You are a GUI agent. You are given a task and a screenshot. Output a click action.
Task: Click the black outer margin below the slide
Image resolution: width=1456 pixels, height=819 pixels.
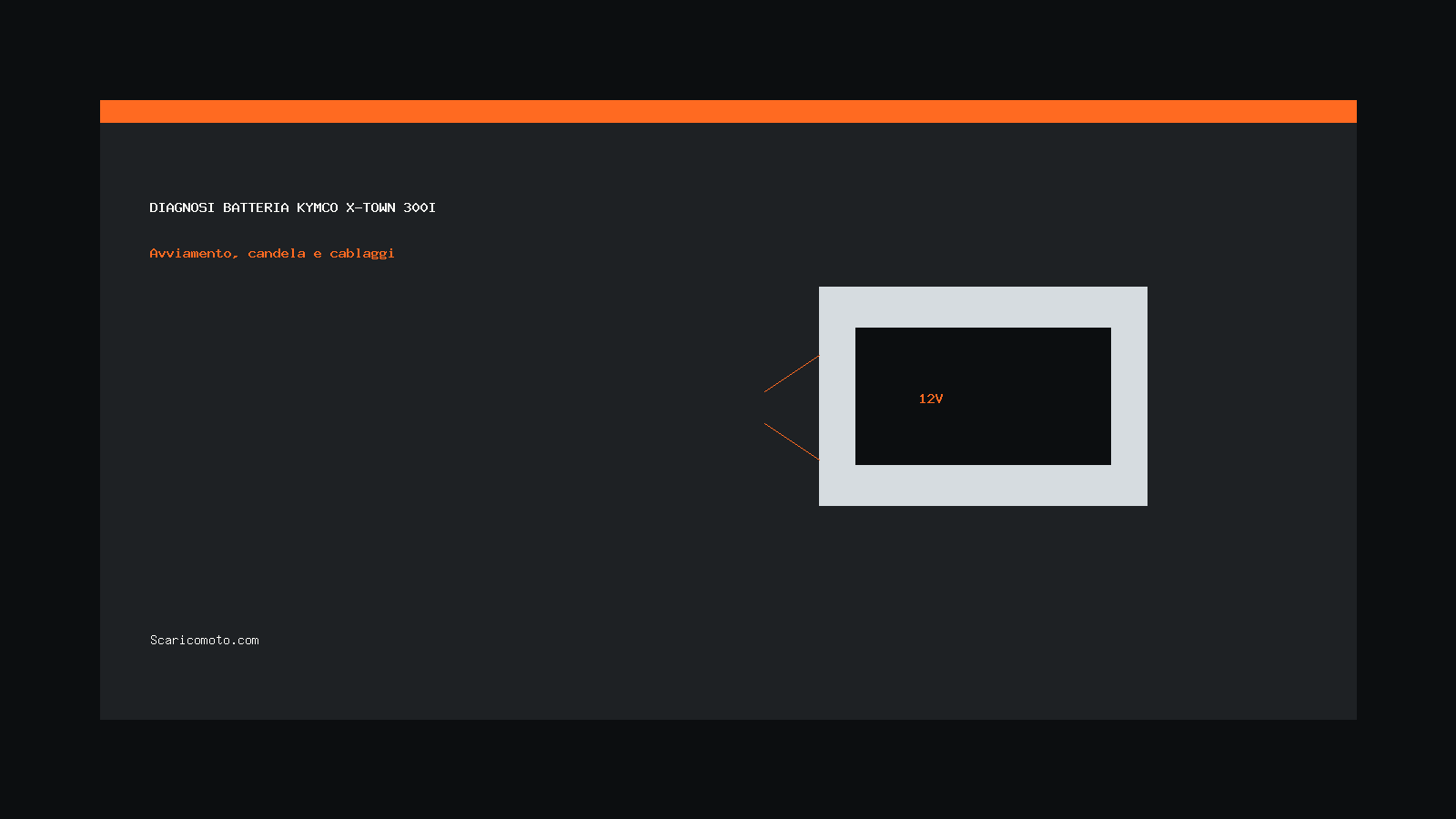(x=728, y=769)
